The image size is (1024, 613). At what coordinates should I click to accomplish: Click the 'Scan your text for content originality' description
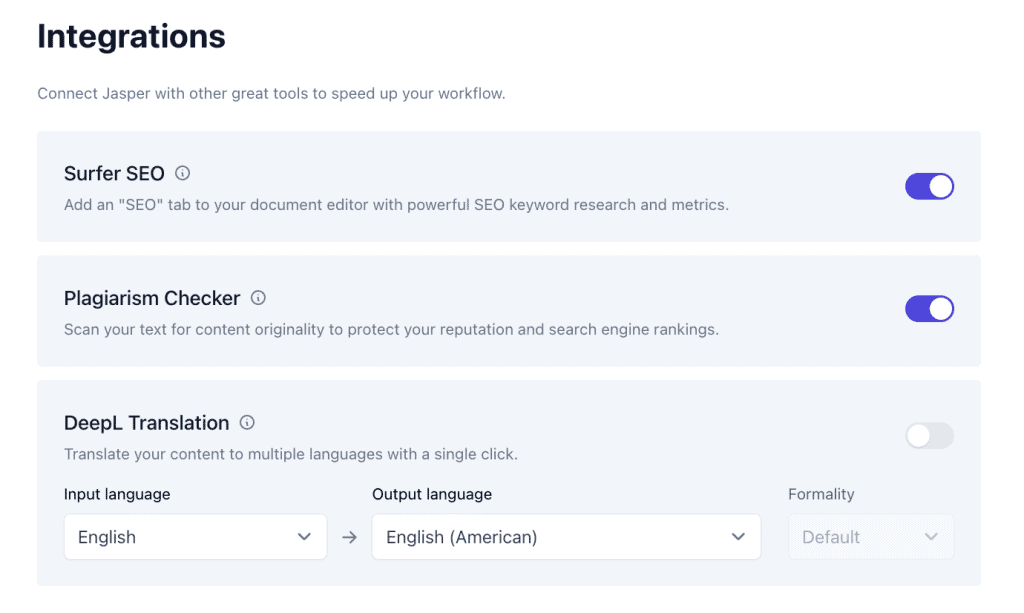pos(391,330)
